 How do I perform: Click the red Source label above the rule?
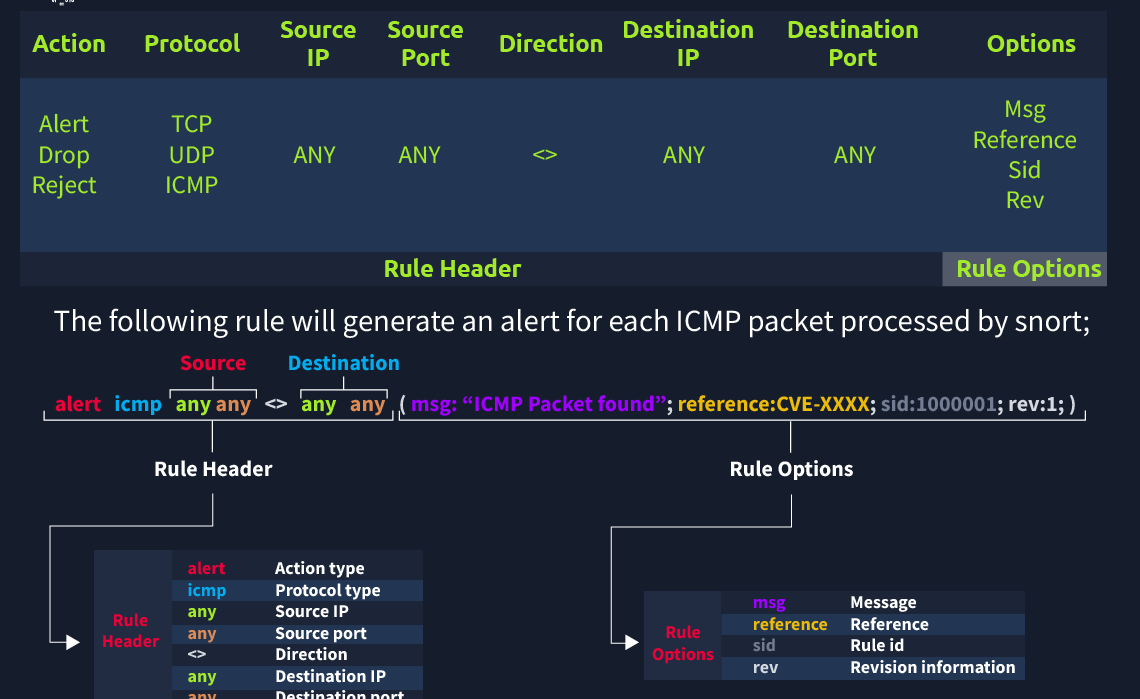[213, 363]
